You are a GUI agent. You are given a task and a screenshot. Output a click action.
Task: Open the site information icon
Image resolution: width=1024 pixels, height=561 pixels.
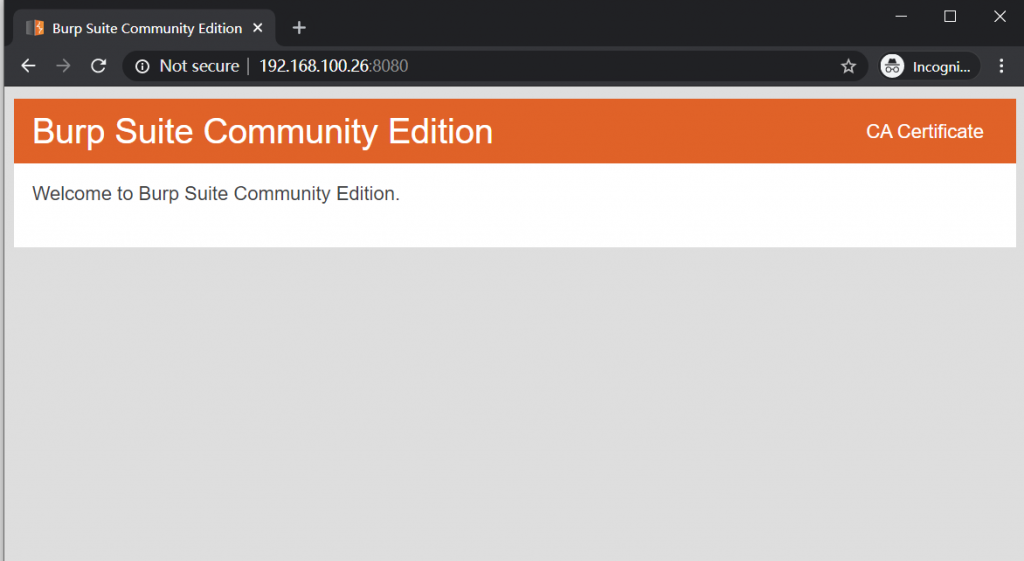[142, 66]
